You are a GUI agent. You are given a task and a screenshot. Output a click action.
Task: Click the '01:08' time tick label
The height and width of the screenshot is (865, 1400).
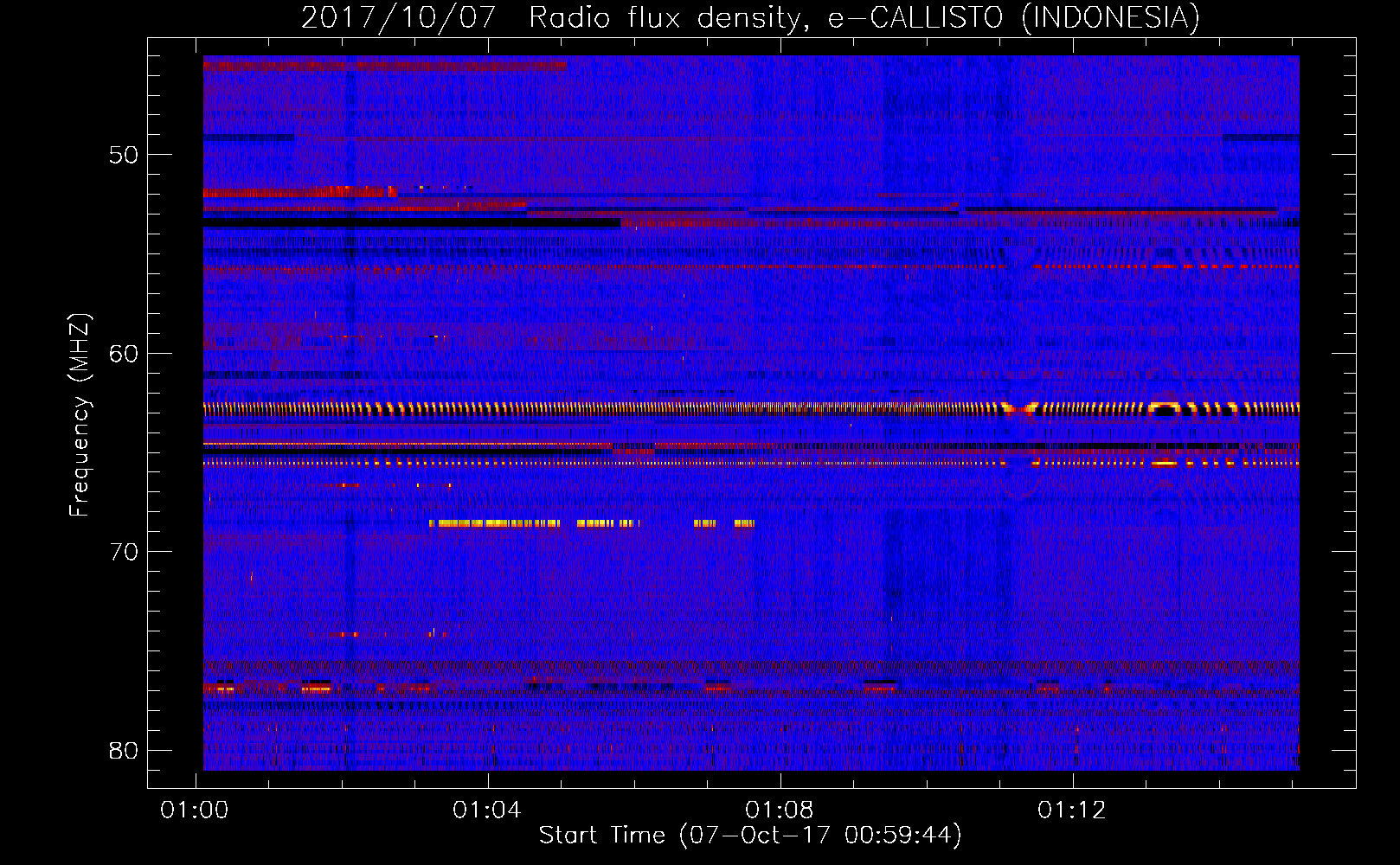[780, 810]
